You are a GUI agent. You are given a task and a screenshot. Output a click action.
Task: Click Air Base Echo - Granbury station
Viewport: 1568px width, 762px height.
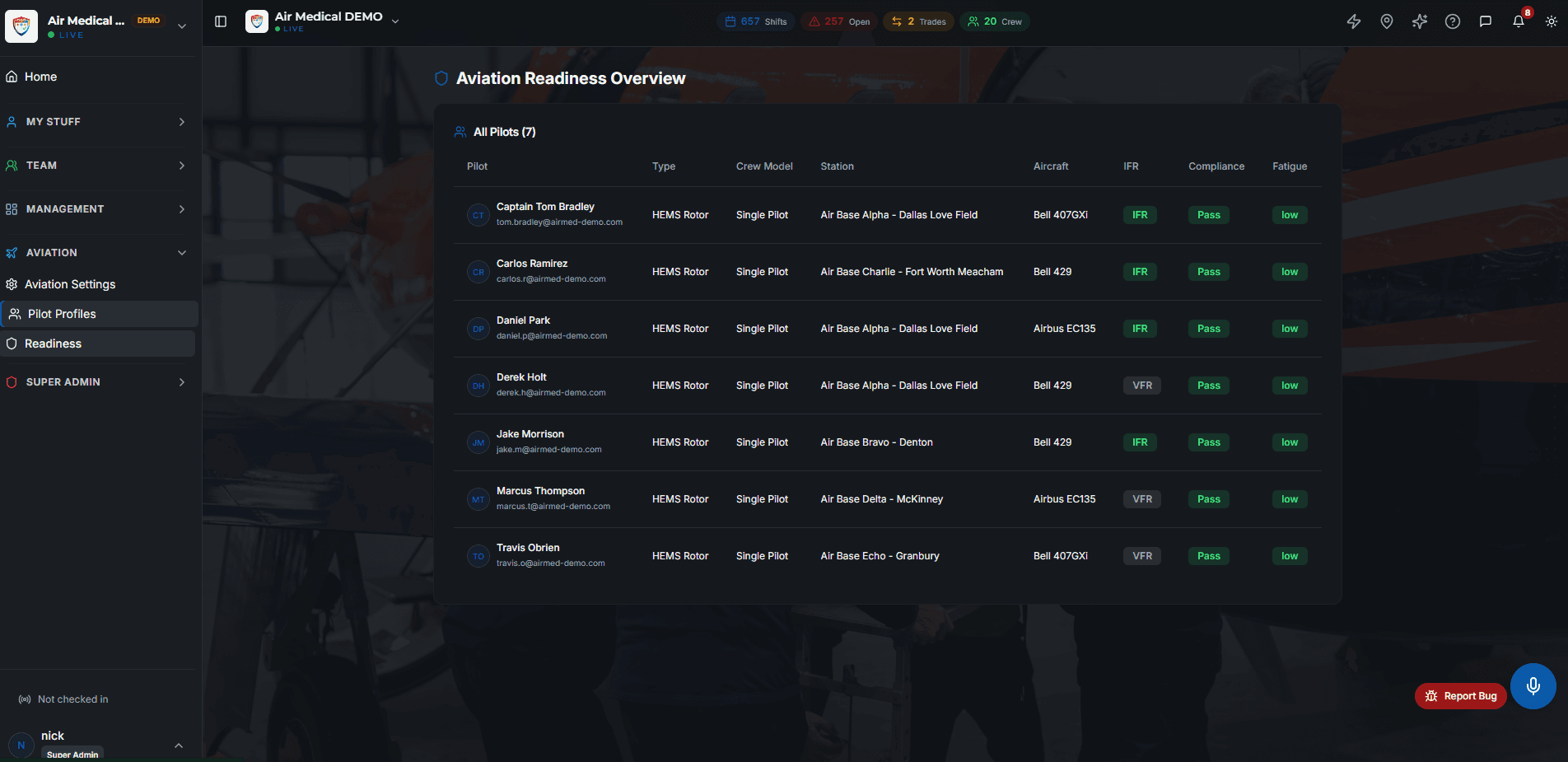pos(880,556)
